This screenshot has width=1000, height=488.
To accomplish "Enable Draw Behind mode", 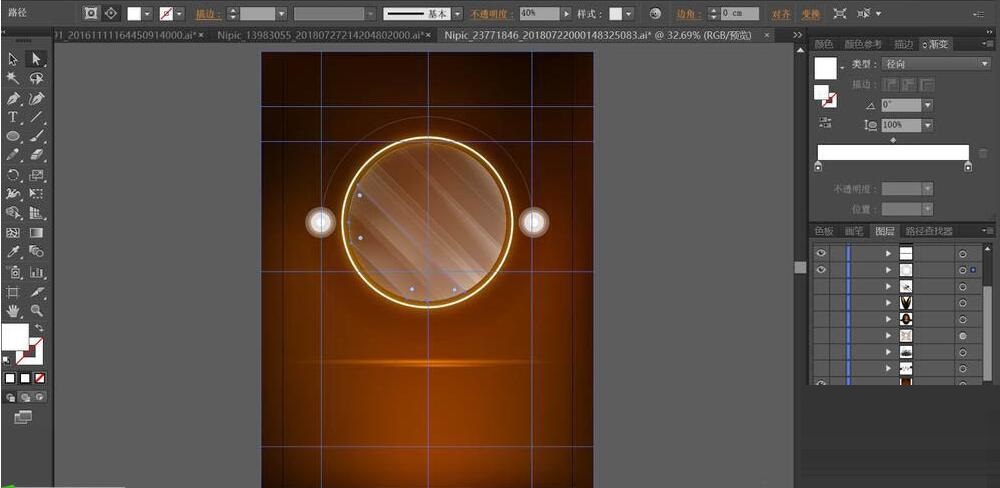I will [x=25, y=397].
